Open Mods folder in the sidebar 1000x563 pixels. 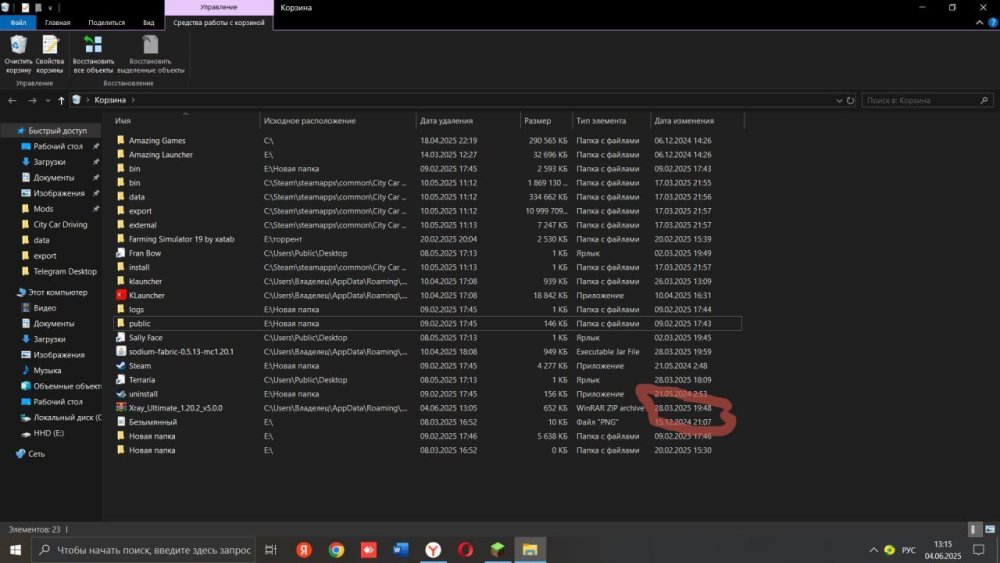tap(43, 208)
